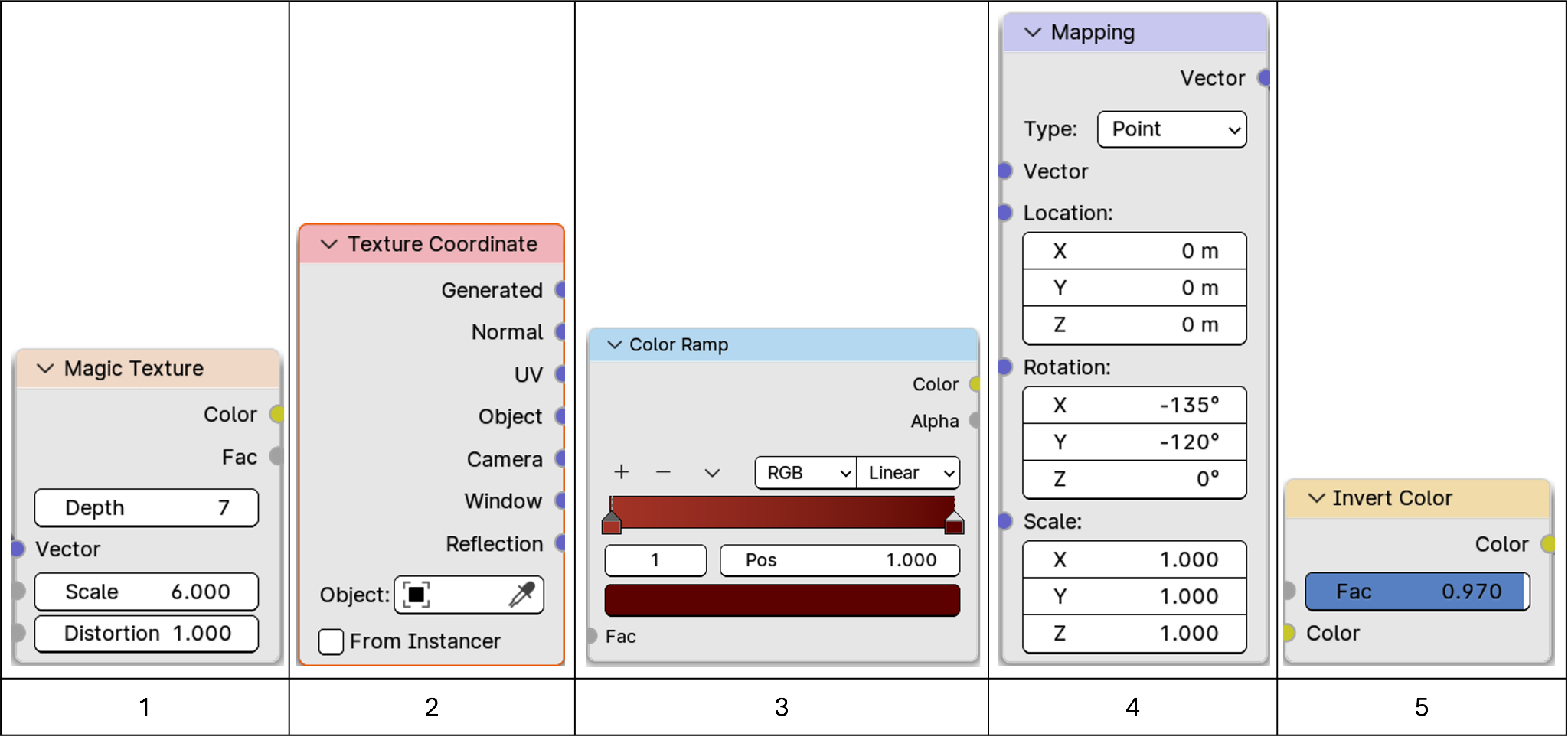Click the Magic Texture Depth field
Screen dimensions: 1568x740
click(x=146, y=508)
